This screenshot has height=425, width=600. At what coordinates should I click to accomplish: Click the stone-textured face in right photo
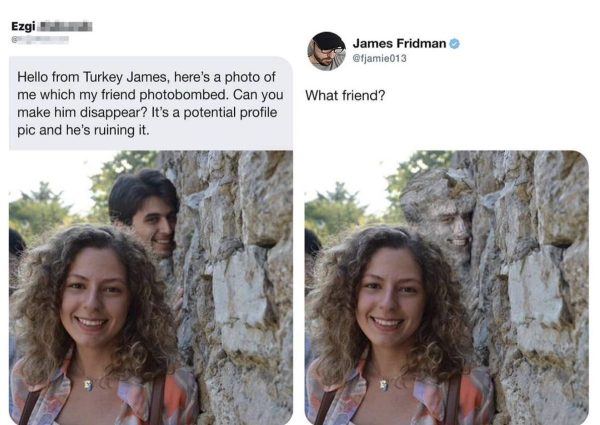pyautogui.click(x=444, y=217)
